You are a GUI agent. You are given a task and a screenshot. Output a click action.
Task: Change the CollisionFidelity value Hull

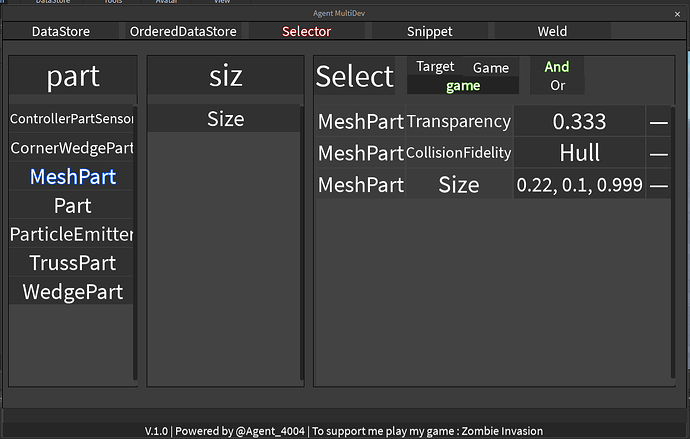(x=579, y=153)
